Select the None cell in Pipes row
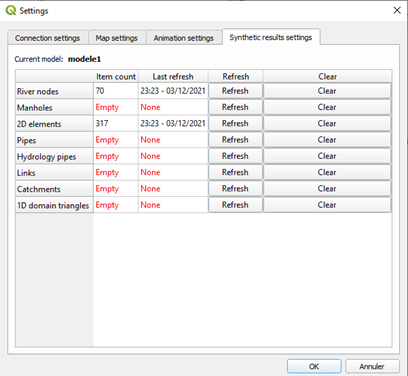Image resolution: width=408 pixels, height=376 pixels. point(173,140)
